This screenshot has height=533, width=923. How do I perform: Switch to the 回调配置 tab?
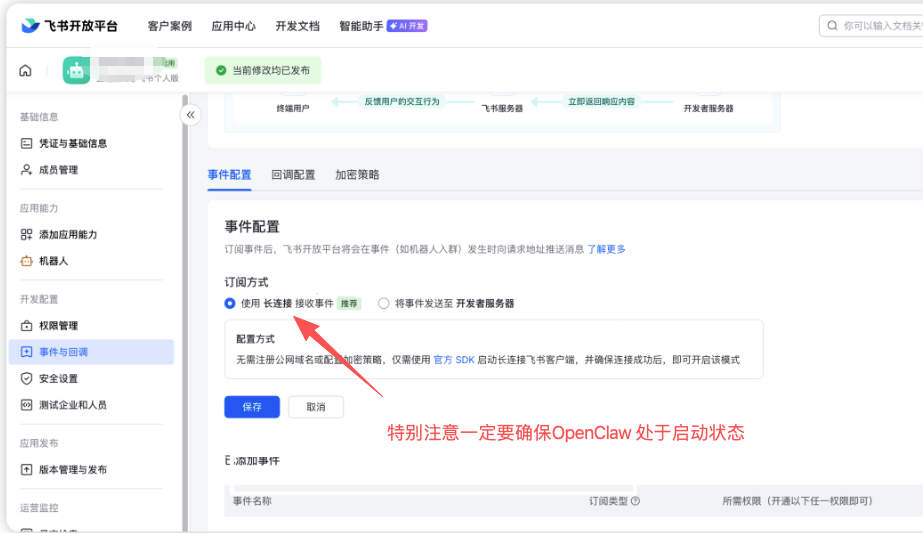click(x=293, y=175)
